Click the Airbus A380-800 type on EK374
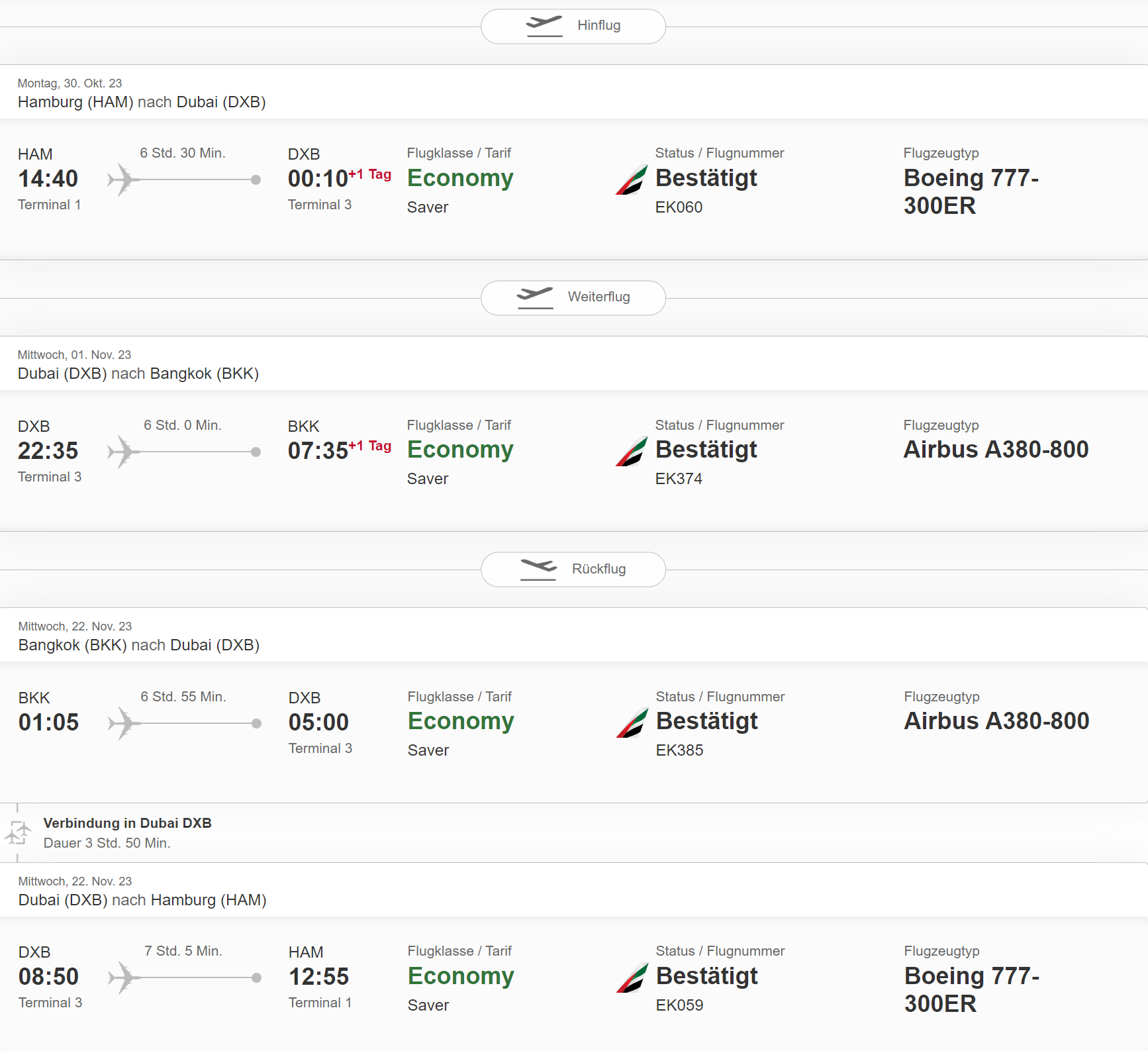The width and height of the screenshot is (1148, 1051). 996,450
